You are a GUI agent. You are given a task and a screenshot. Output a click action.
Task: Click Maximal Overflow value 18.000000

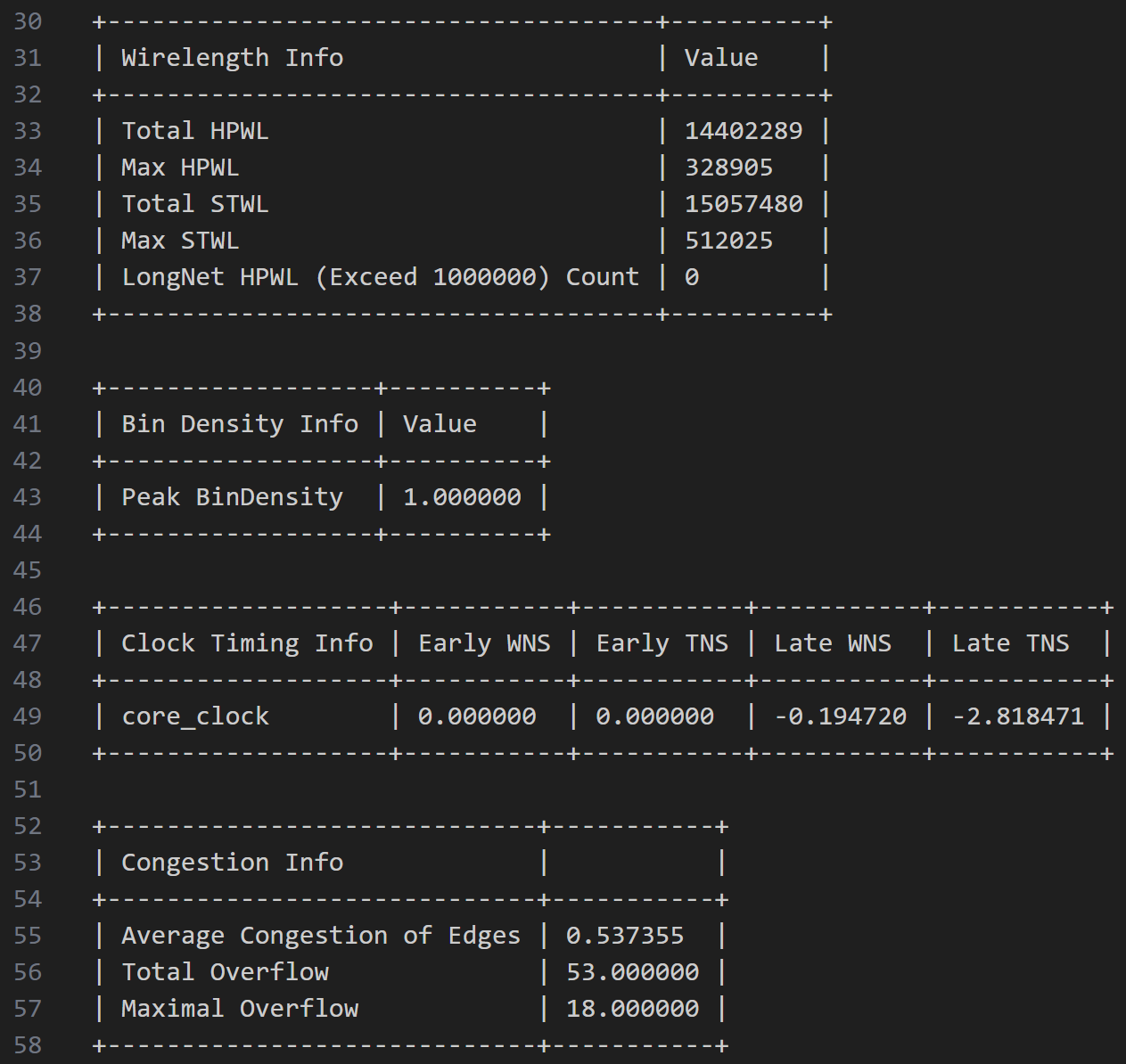coord(632,1009)
